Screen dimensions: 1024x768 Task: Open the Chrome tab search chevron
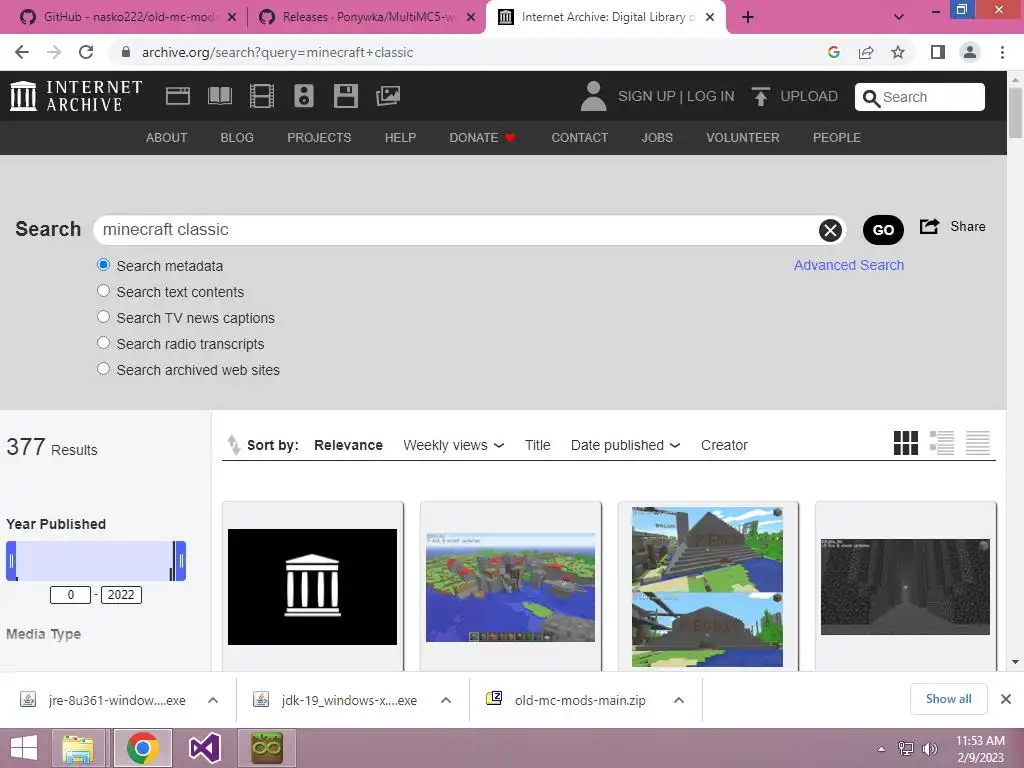(x=899, y=17)
